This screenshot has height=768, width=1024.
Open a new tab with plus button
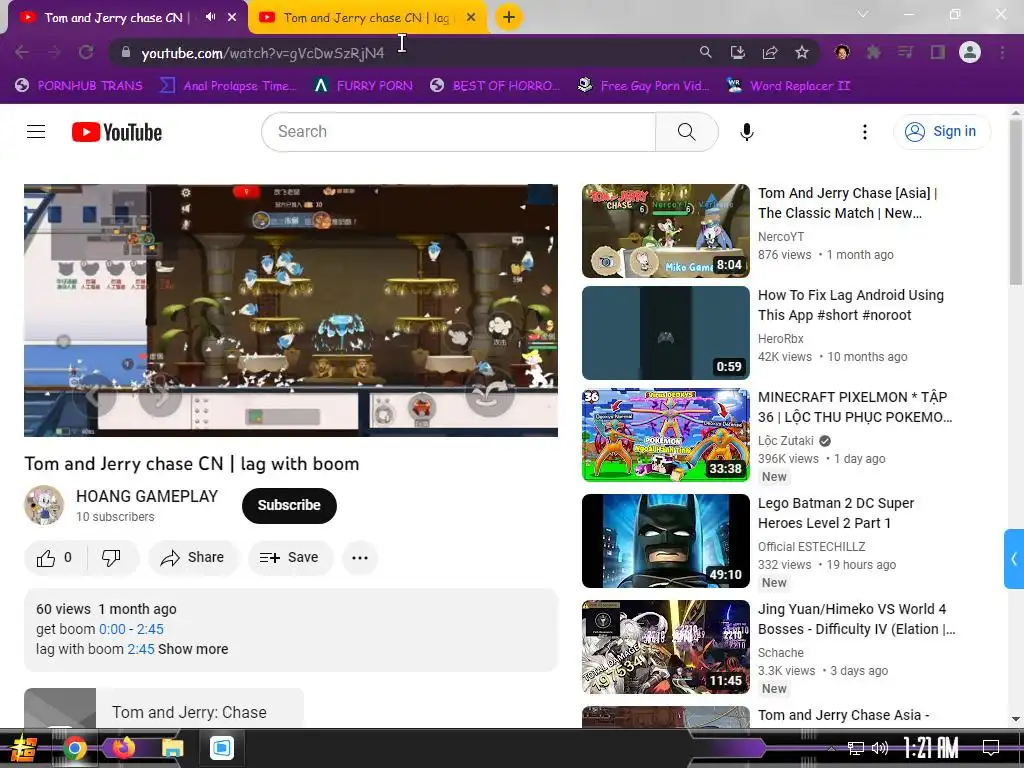pos(509,17)
